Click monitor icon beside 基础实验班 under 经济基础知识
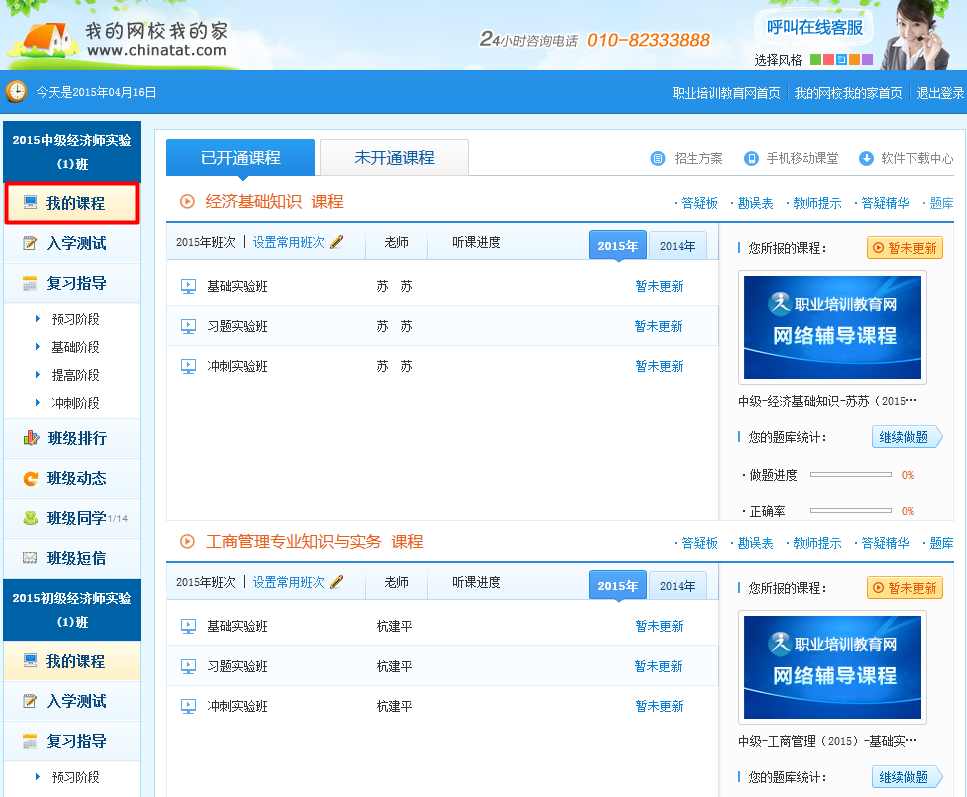The width and height of the screenshot is (967, 797). pos(188,286)
